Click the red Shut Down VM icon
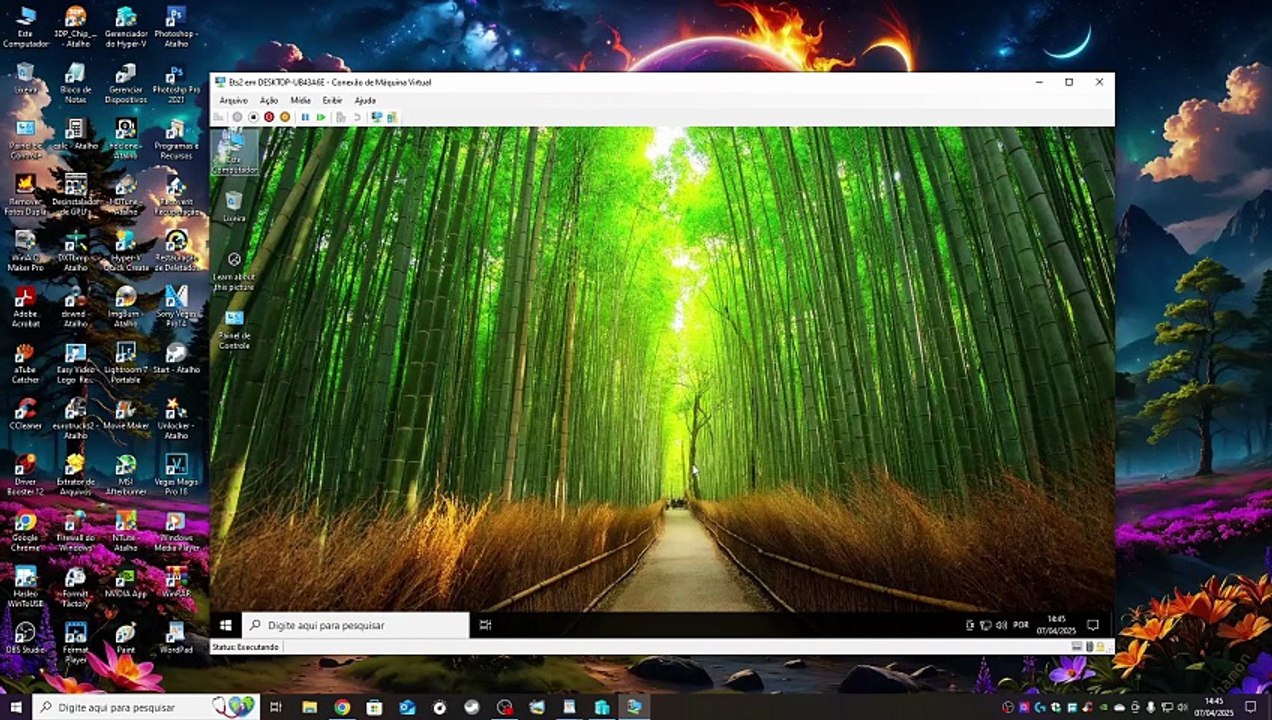Viewport: 1272px width, 720px height. coord(269,117)
